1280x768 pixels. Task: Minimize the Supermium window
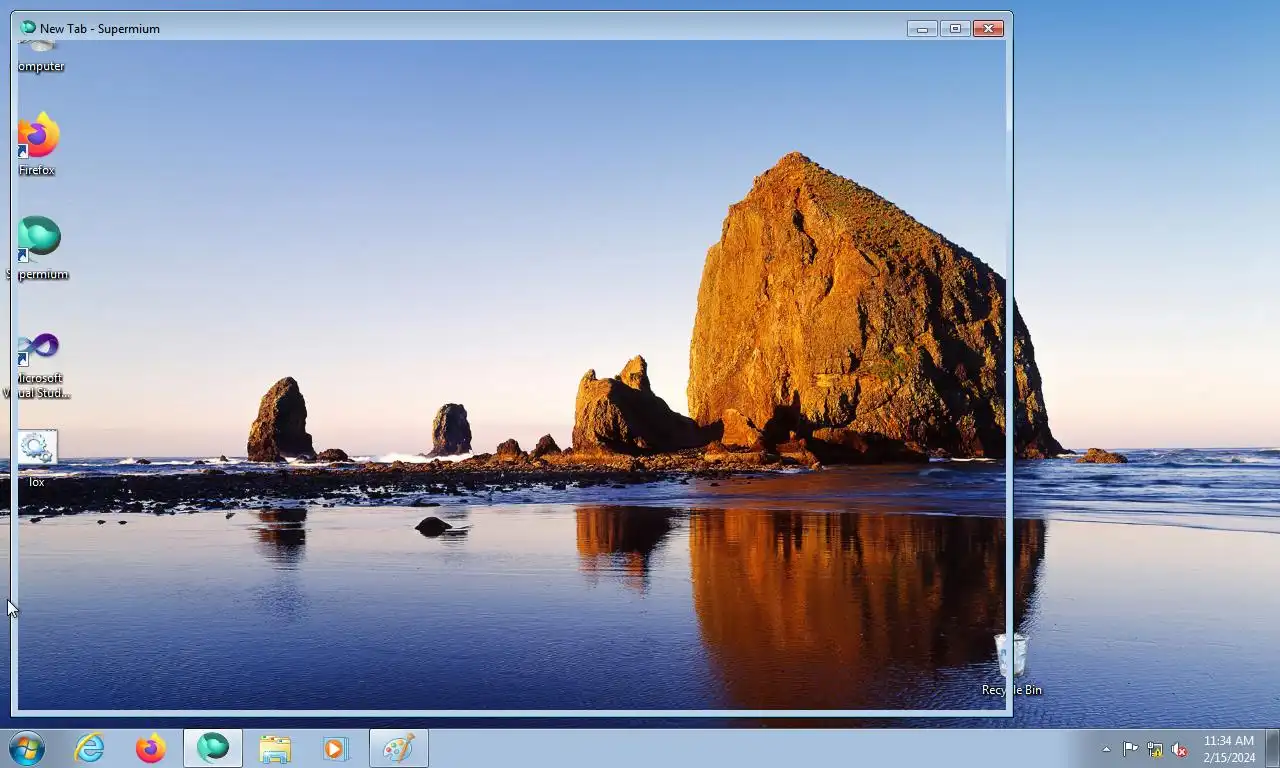[922, 28]
